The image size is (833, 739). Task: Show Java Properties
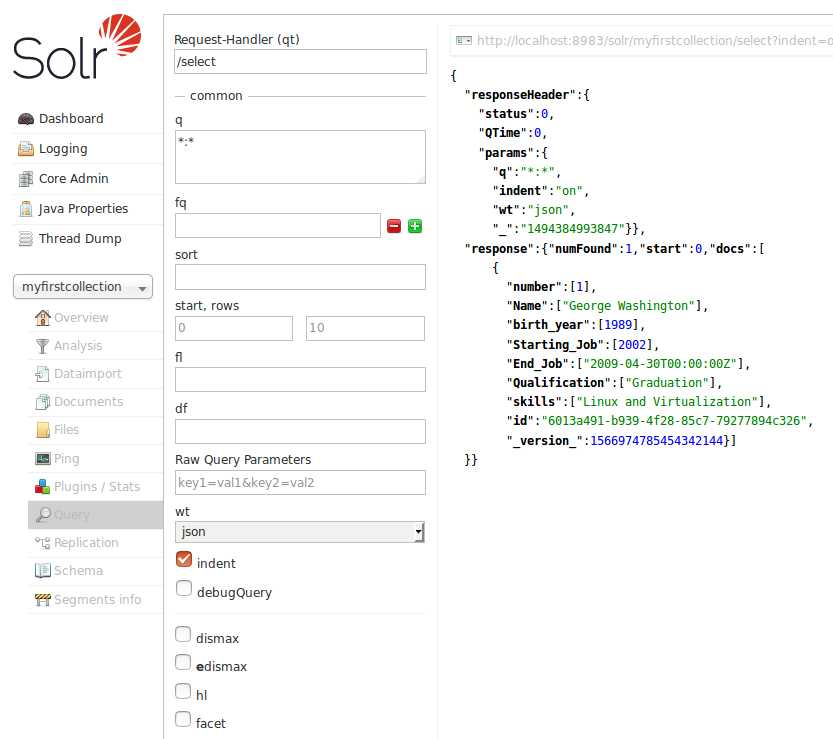83,209
